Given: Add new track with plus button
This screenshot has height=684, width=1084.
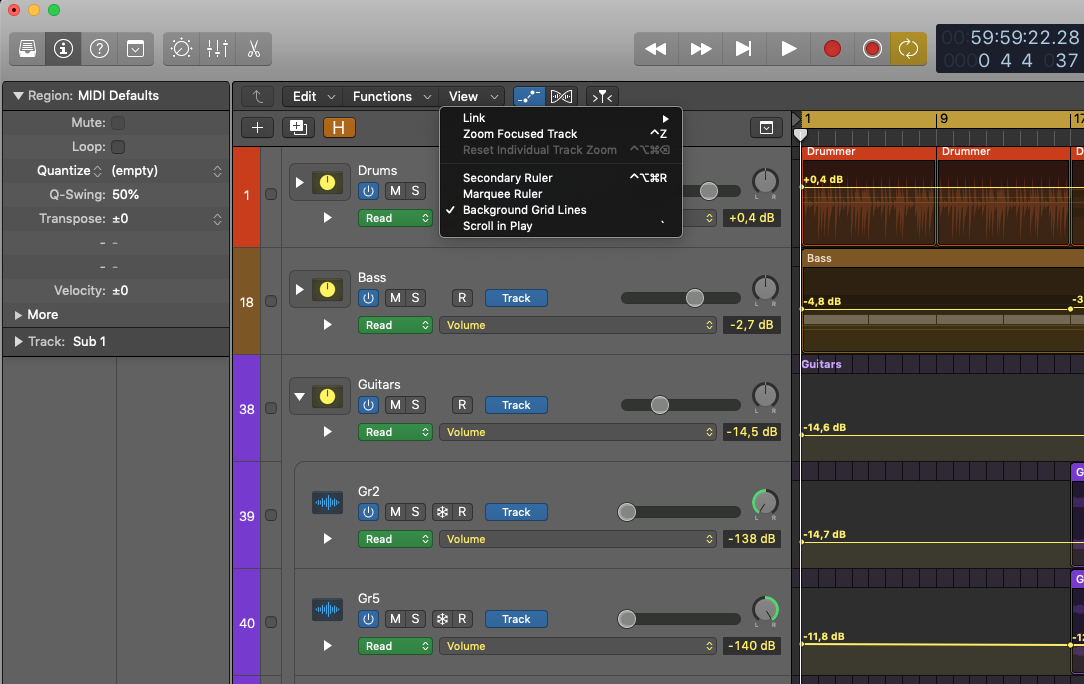Looking at the screenshot, I should click(257, 127).
